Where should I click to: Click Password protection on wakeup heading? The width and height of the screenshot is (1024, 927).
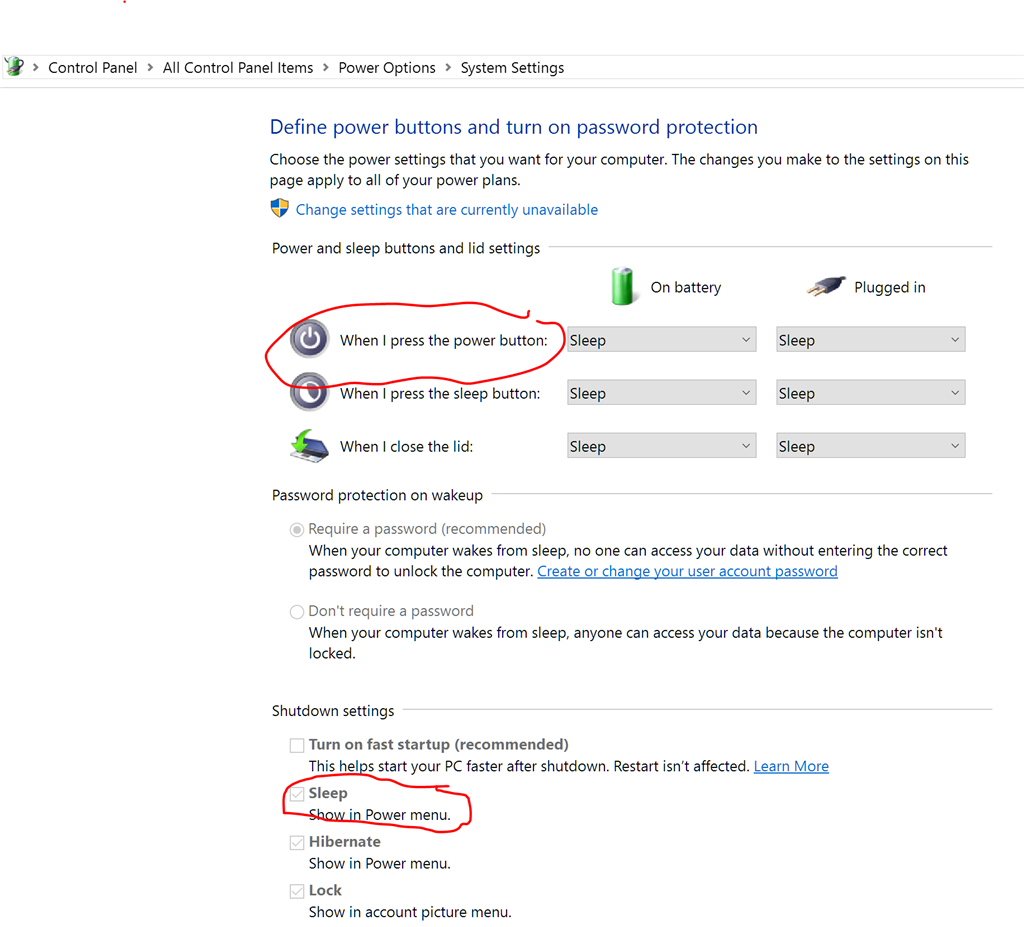click(x=377, y=495)
